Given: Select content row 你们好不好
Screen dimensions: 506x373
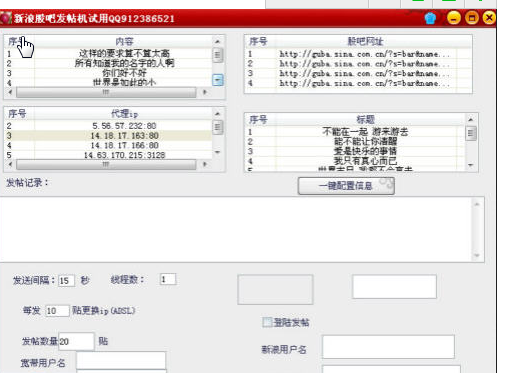Looking at the screenshot, I should tap(108, 73).
